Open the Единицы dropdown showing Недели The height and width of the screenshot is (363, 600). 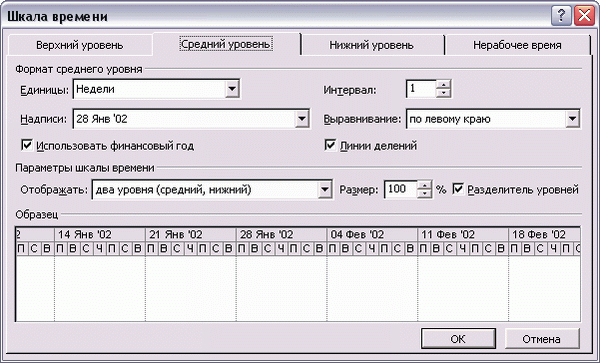pos(157,89)
